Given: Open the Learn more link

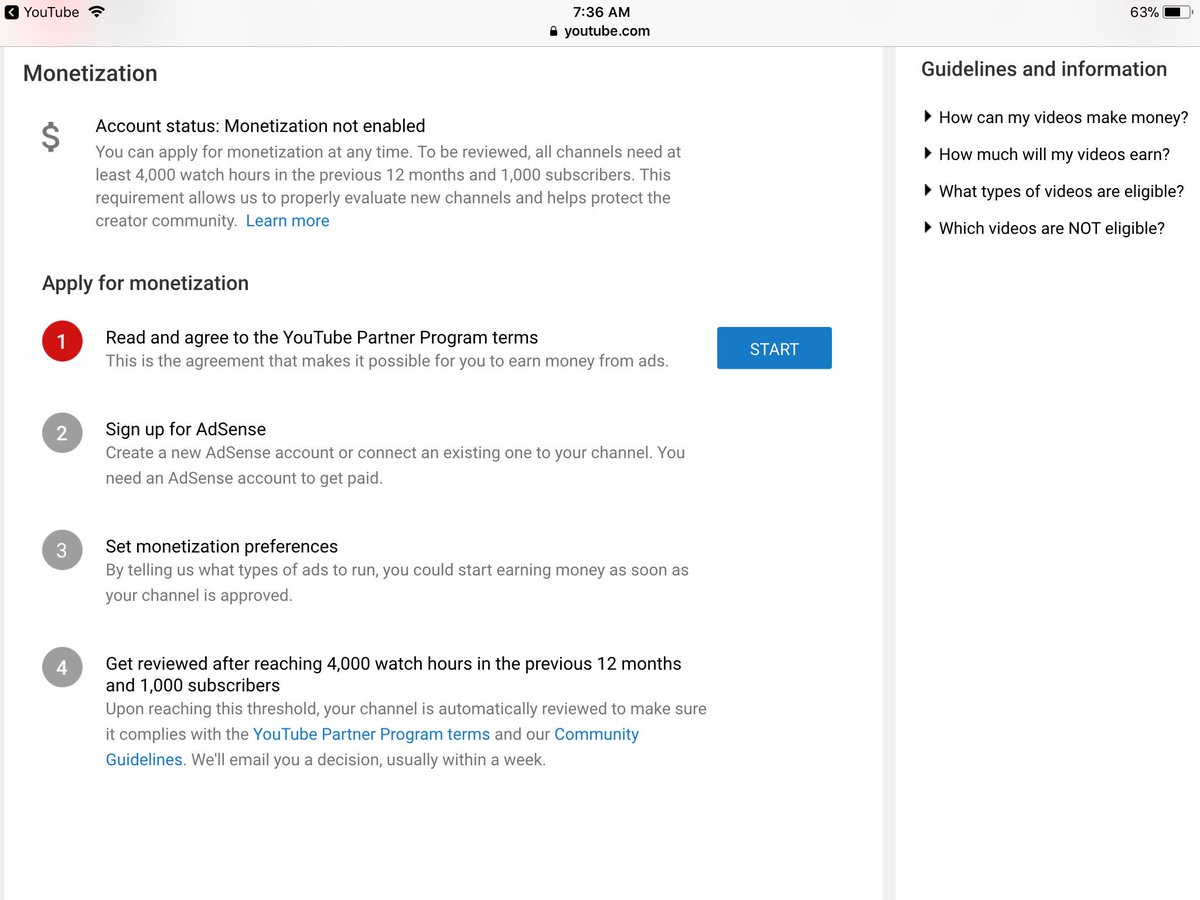Looking at the screenshot, I should point(287,221).
